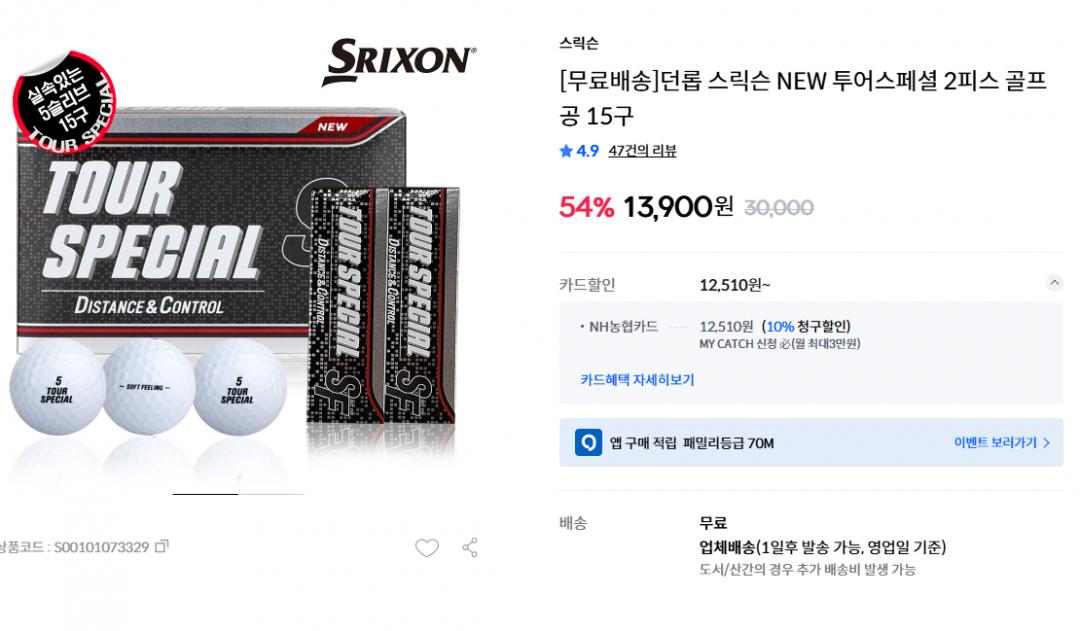
Task: Select the second image slide indicator
Action: (x=271, y=494)
